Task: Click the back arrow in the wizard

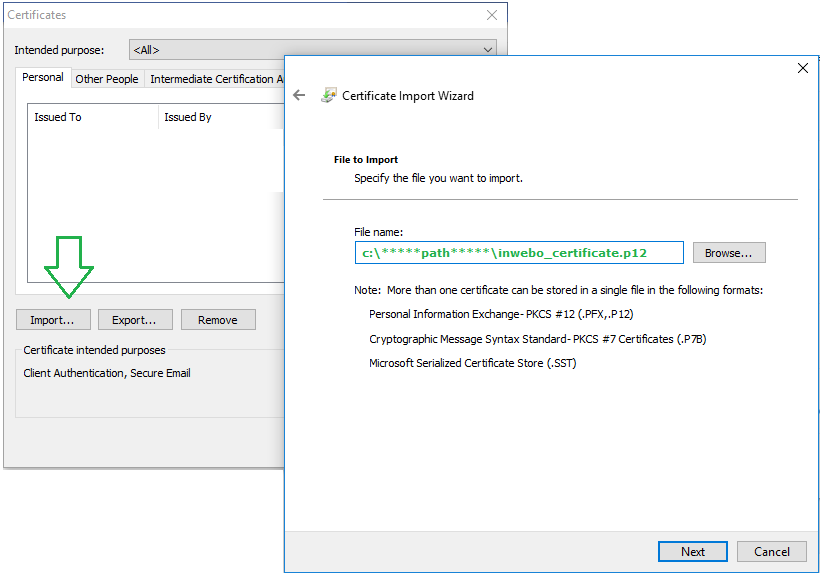Action: pos(299,96)
